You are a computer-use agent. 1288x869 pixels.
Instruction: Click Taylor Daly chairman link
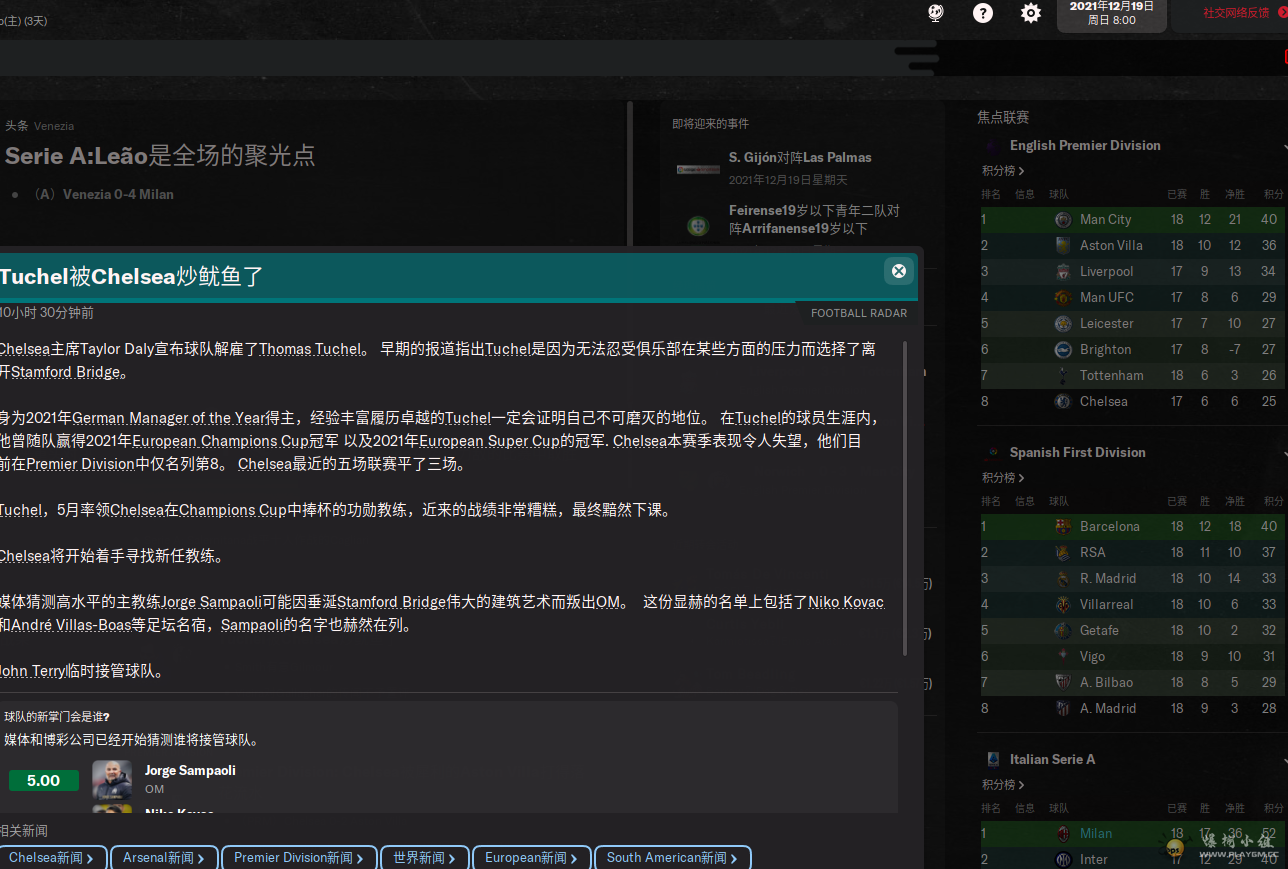pyautogui.click(x=115, y=349)
